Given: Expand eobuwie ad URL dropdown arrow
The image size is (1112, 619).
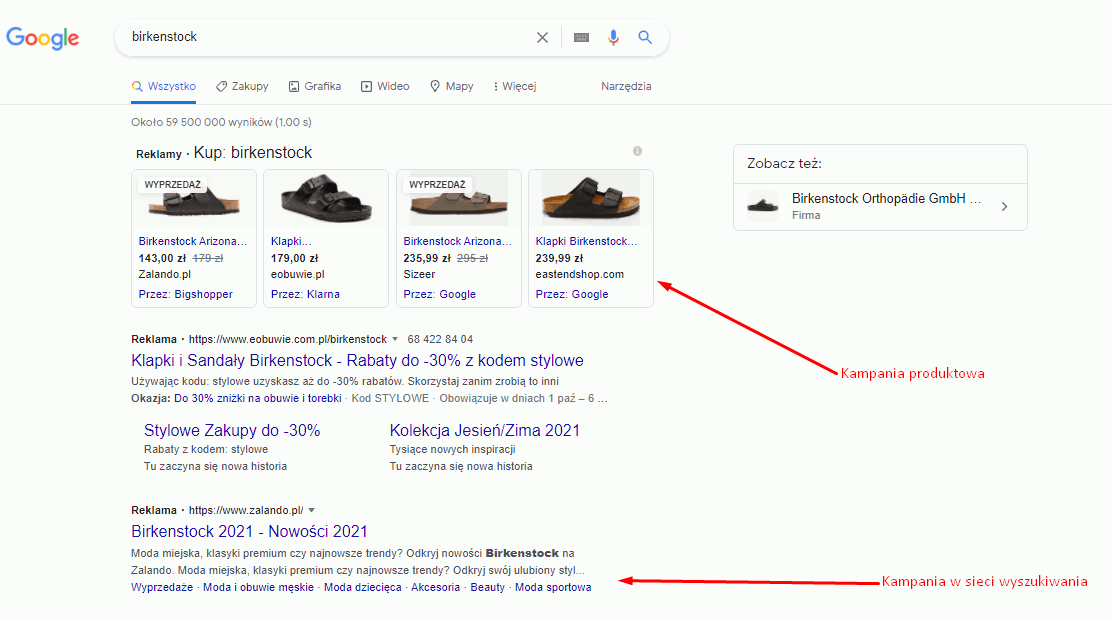Looking at the screenshot, I should (395, 339).
